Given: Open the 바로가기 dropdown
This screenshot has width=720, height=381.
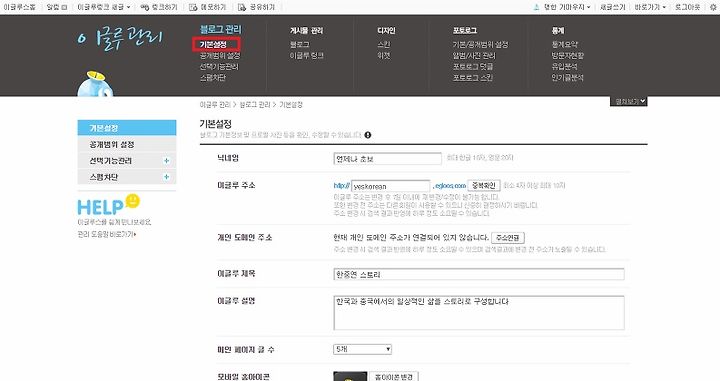Looking at the screenshot, I should (650, 7).
